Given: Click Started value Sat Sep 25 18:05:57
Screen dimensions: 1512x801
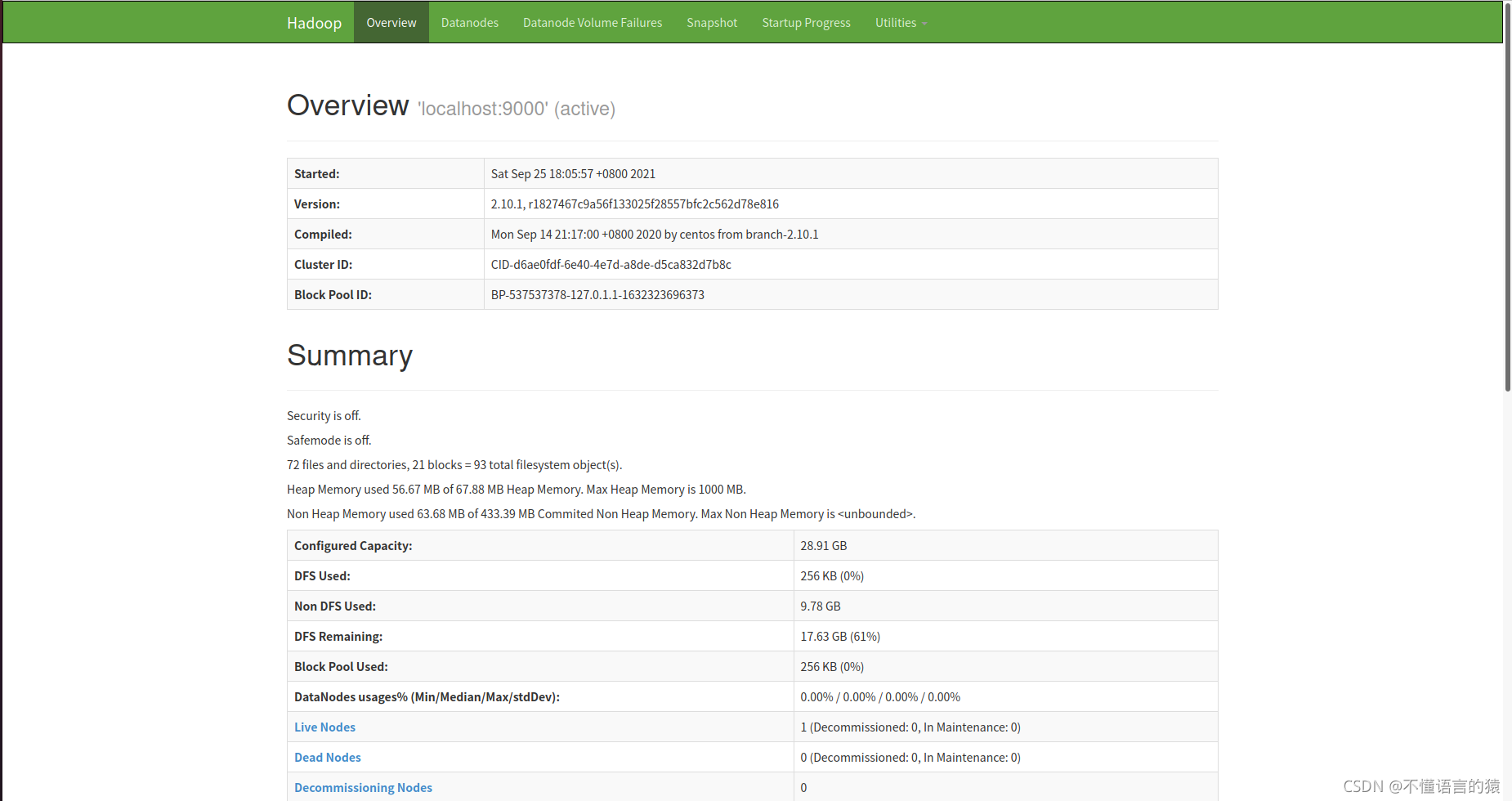Looking at the screenshot, I should 573,174.
